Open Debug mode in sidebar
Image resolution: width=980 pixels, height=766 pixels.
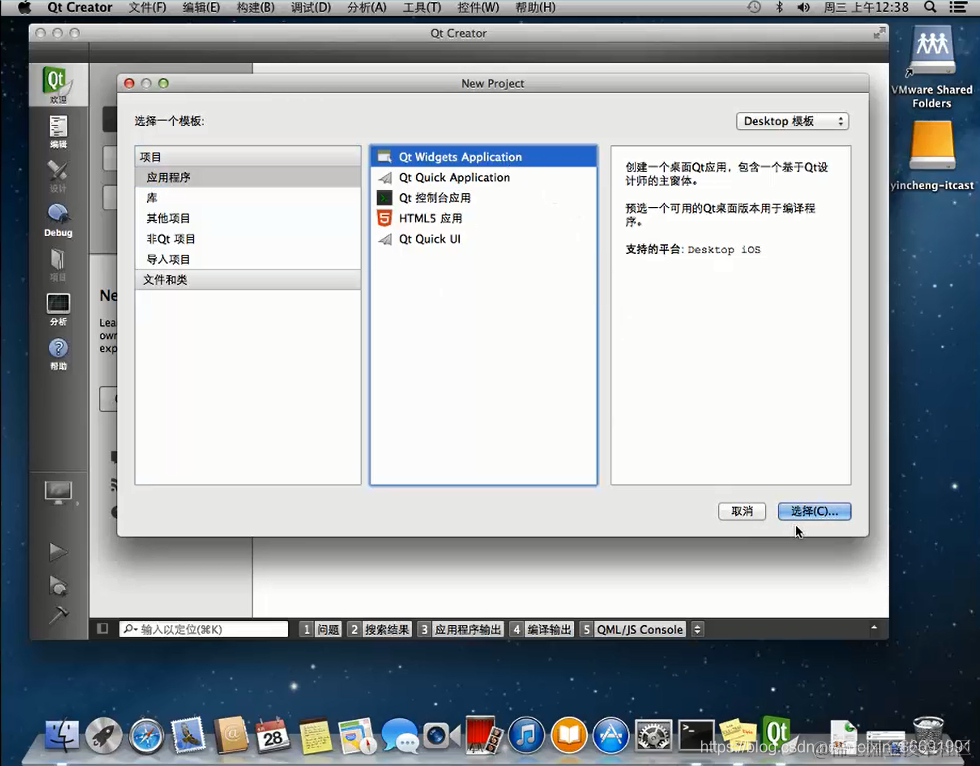pyautogui.click(x=58, y=220)
